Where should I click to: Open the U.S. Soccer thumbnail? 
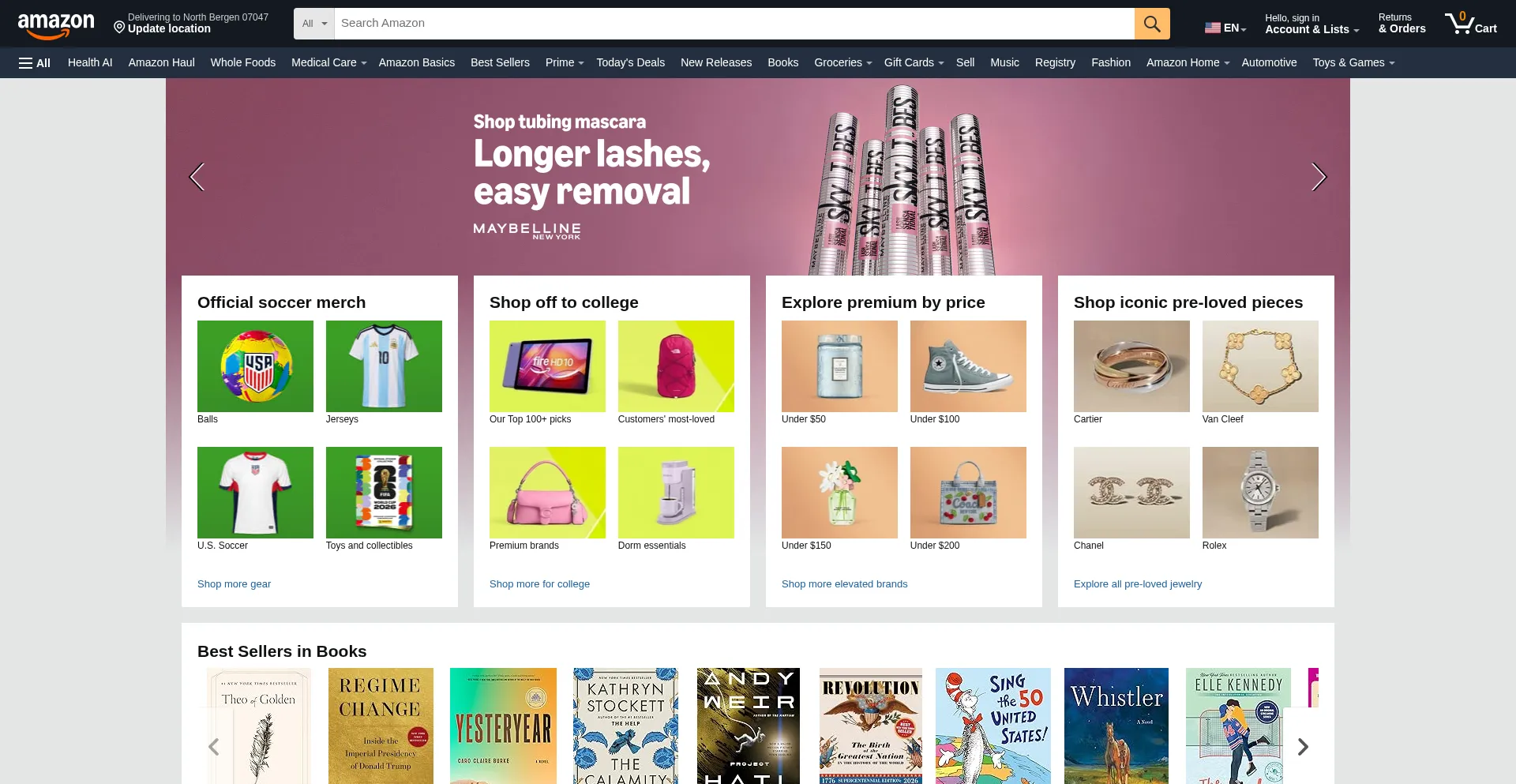(x=255, y=493)
